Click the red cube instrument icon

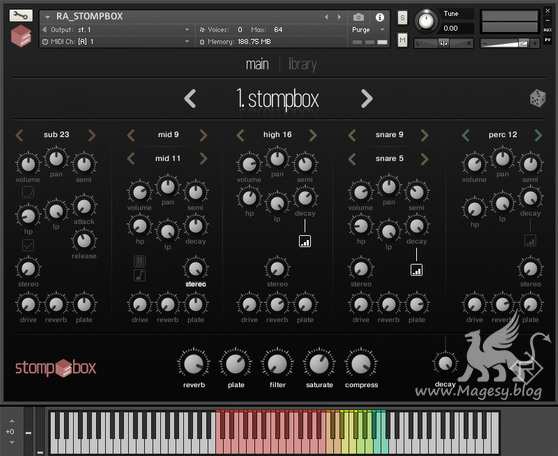21,36
